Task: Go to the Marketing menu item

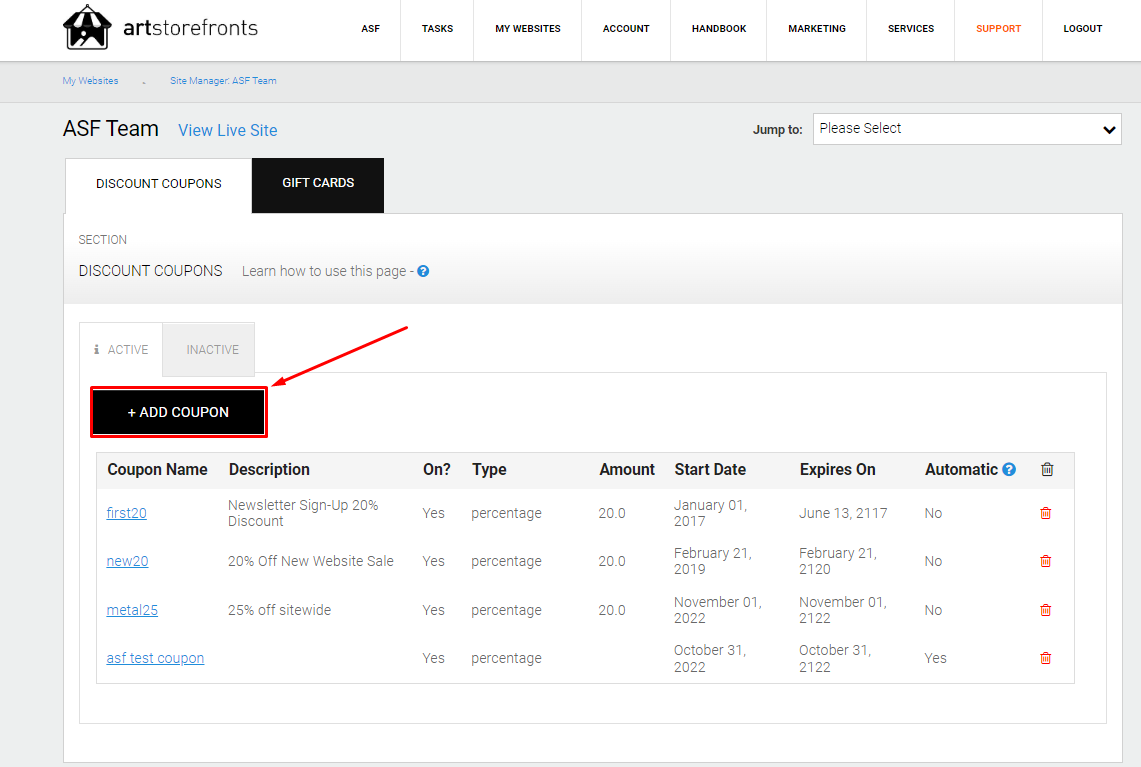Action: click(x=816, y=29)
